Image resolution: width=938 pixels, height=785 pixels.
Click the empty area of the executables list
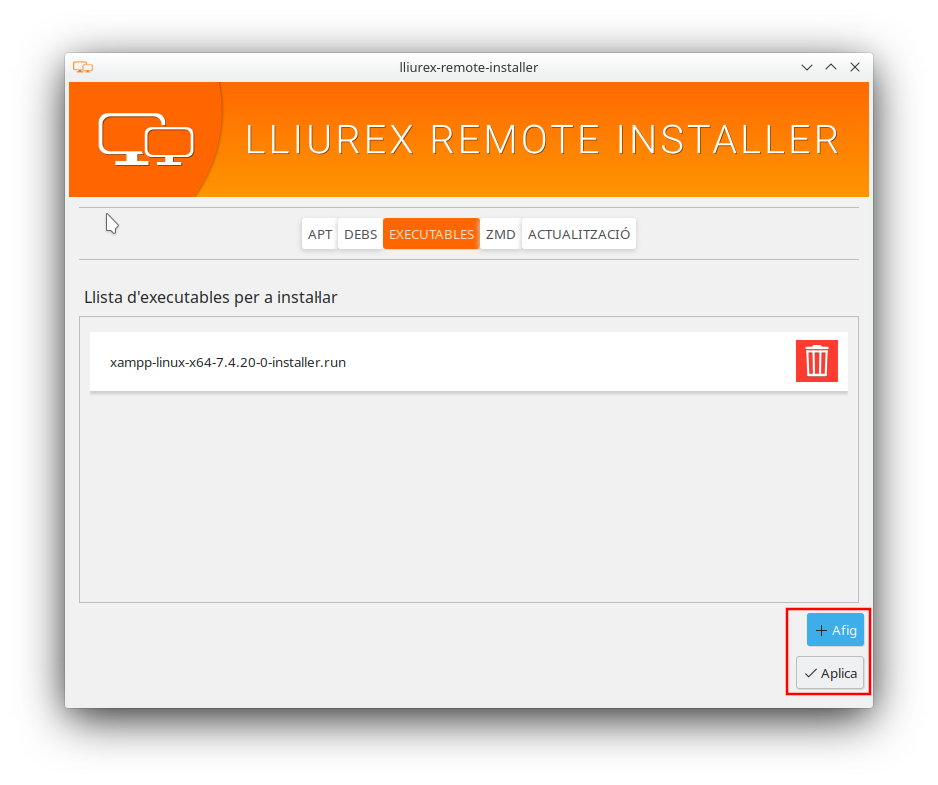click(x=468, y=500)
